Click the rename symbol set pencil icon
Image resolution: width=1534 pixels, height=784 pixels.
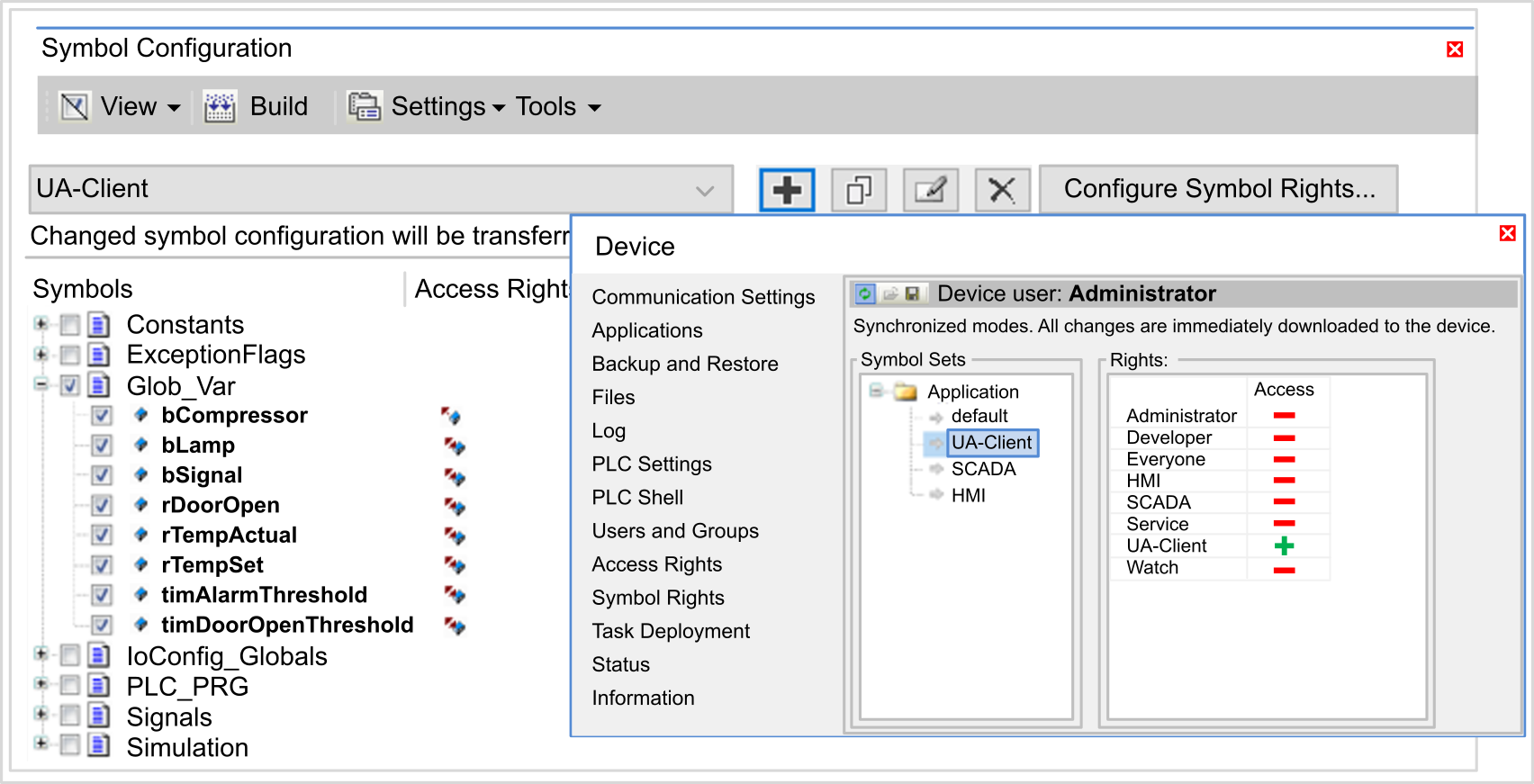[930, 190]
